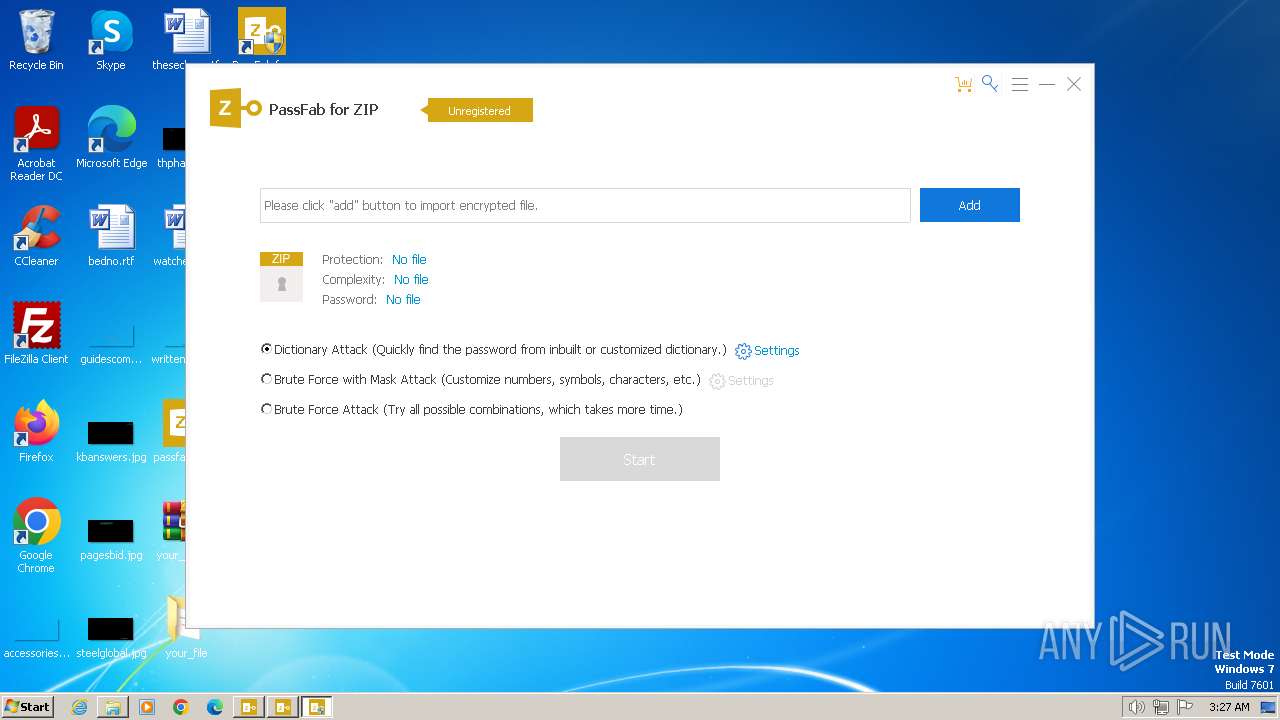This screenshot has height=720, width=1280.
Task: Open the hamburger menu in PassFab
Action: (1020, 85)
